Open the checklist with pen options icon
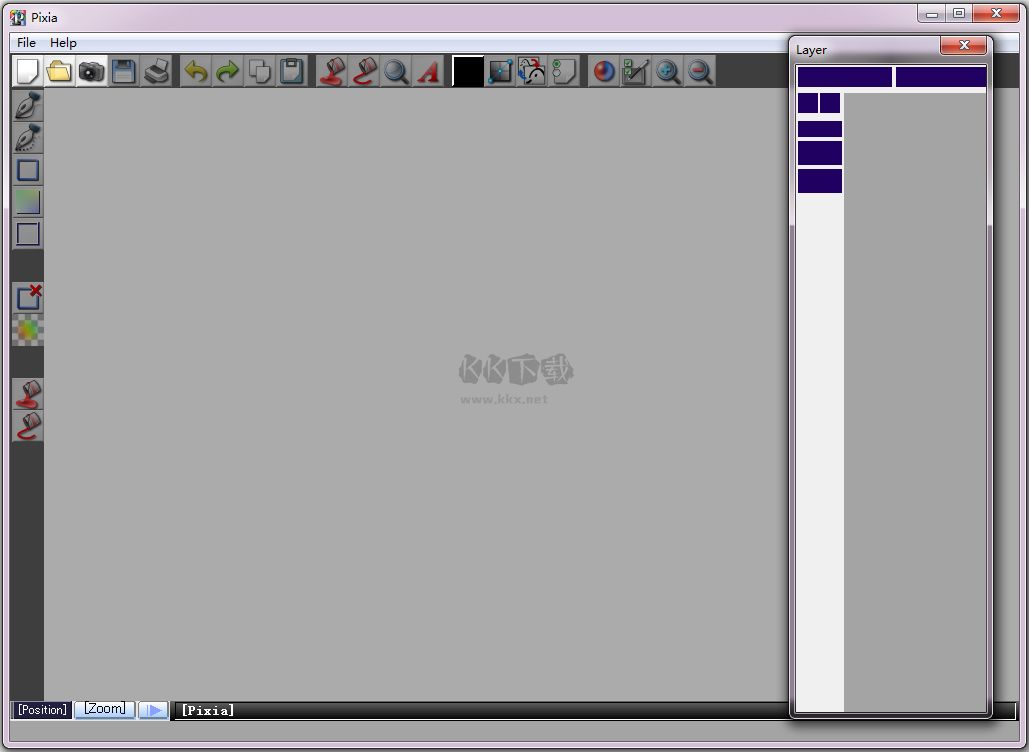Image resolution: width=1029 pixels, height=752 pixels. pos(636,71)
